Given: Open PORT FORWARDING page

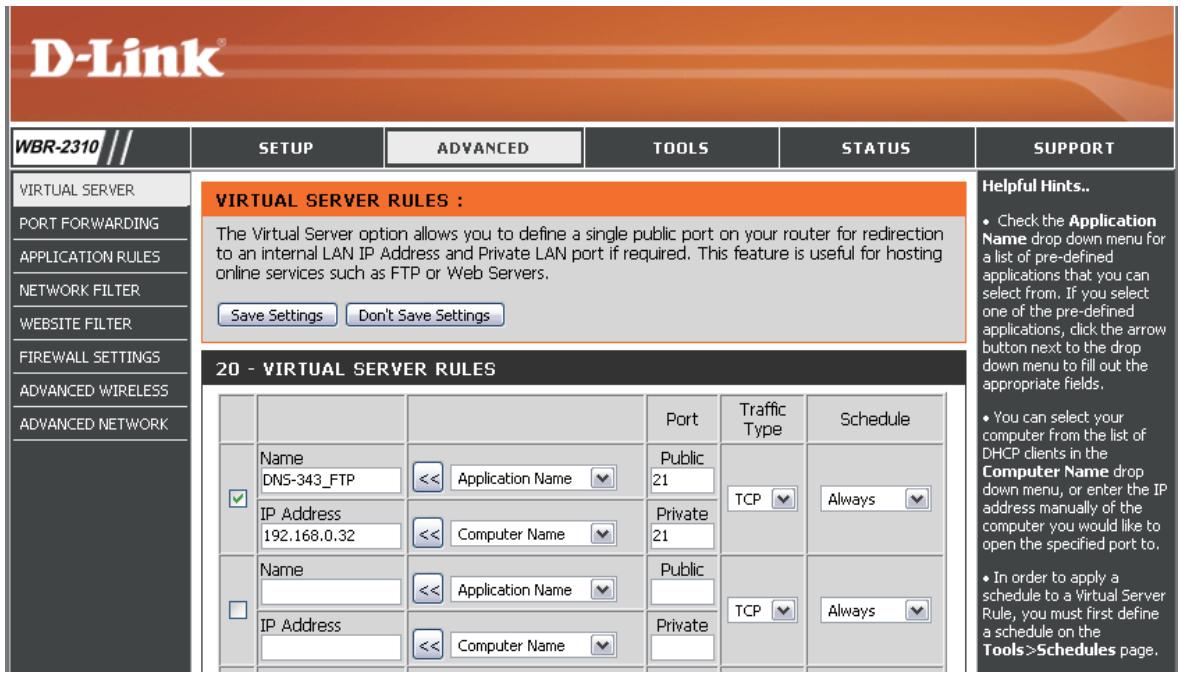Looking at the screenshot, I should tap(101, 224).
